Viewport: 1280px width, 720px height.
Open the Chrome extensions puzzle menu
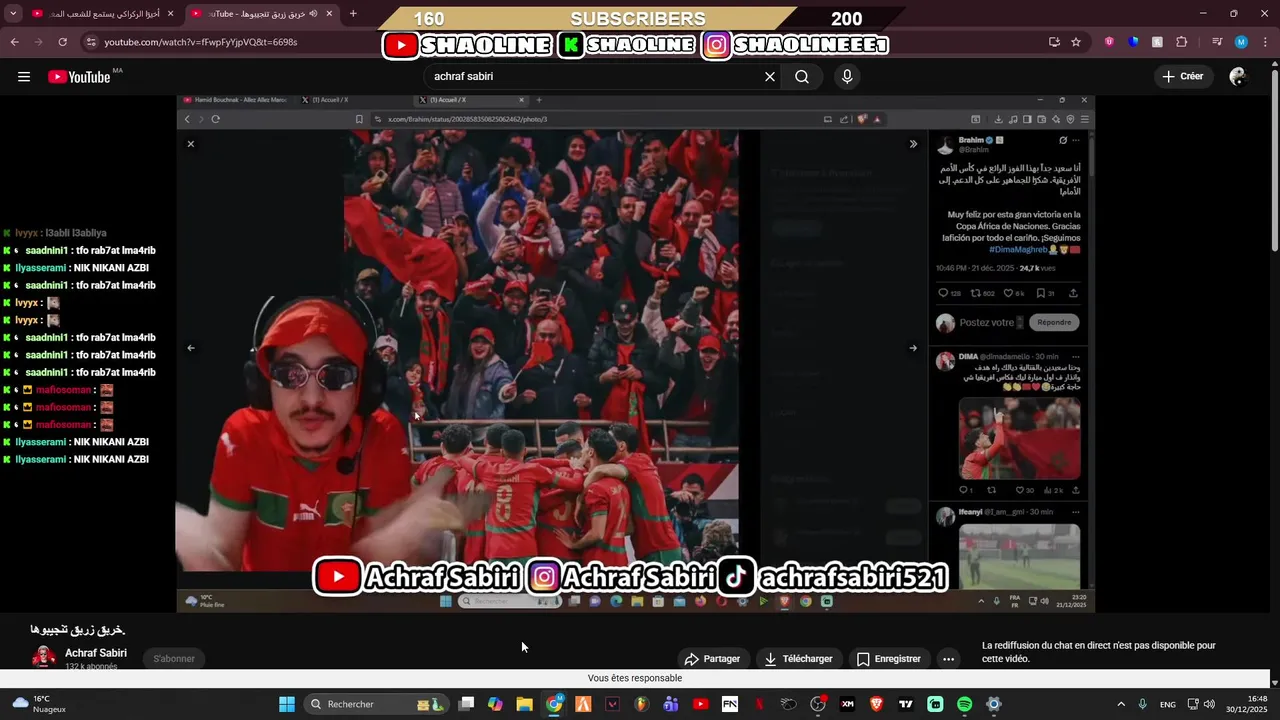coord(1181,42)
